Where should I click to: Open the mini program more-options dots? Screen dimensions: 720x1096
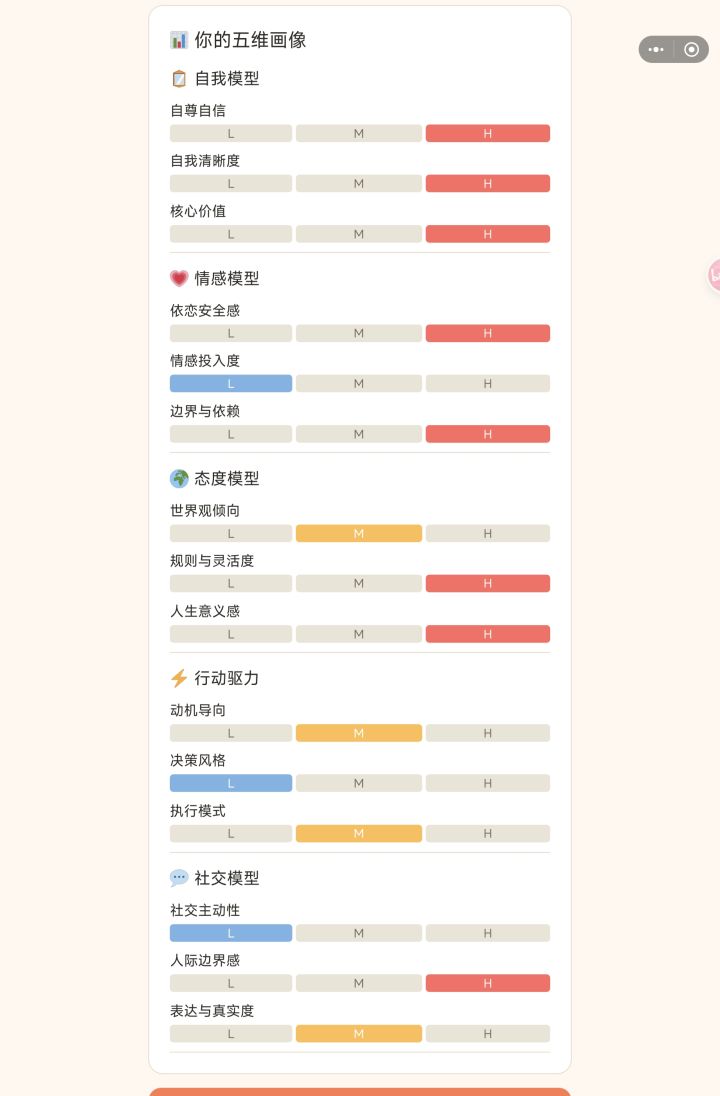(x=656, y=49)
